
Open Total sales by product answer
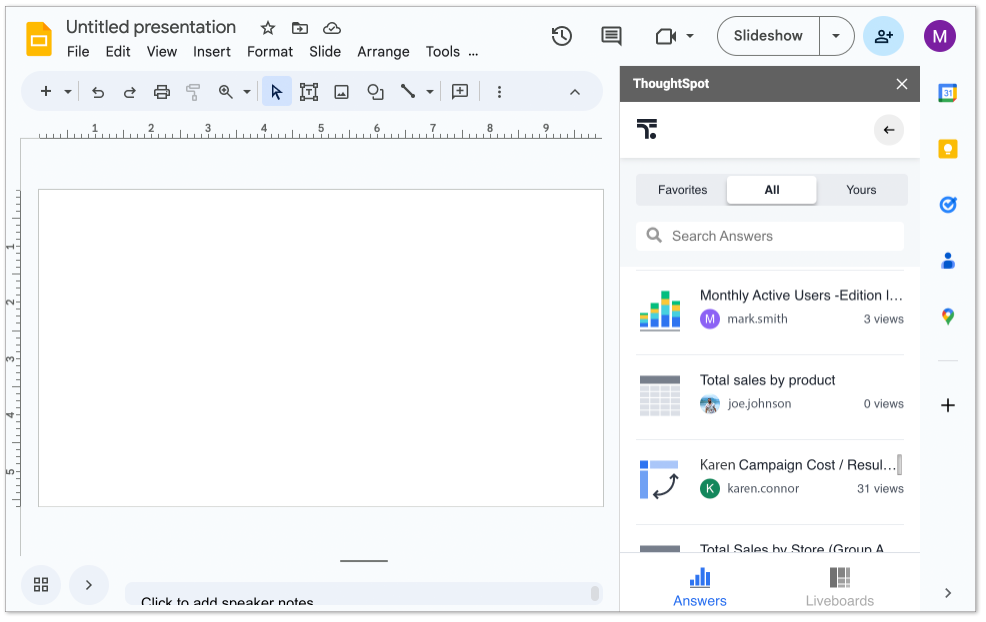click(767, 380)
